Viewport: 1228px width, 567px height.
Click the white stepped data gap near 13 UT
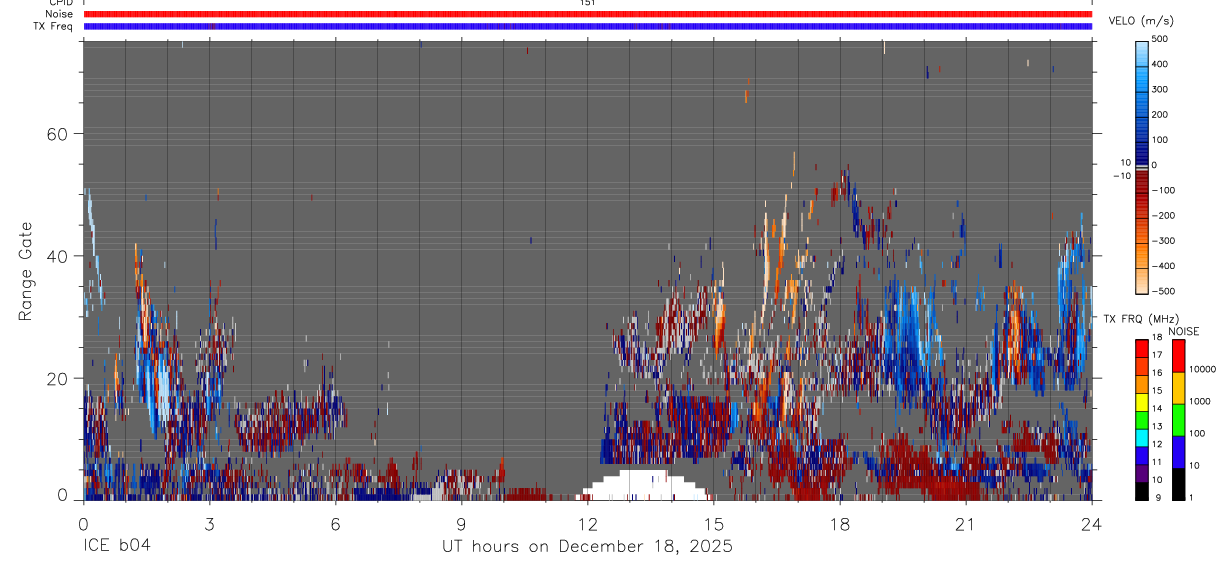642,486
